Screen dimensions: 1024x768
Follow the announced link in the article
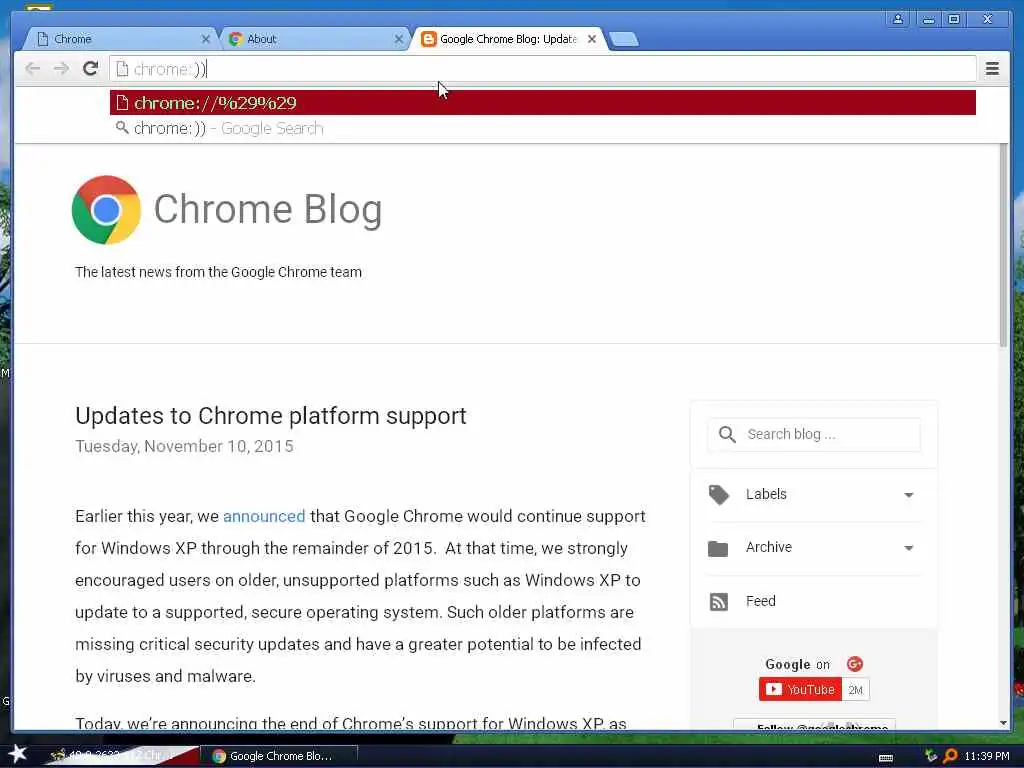coord(264,516)
